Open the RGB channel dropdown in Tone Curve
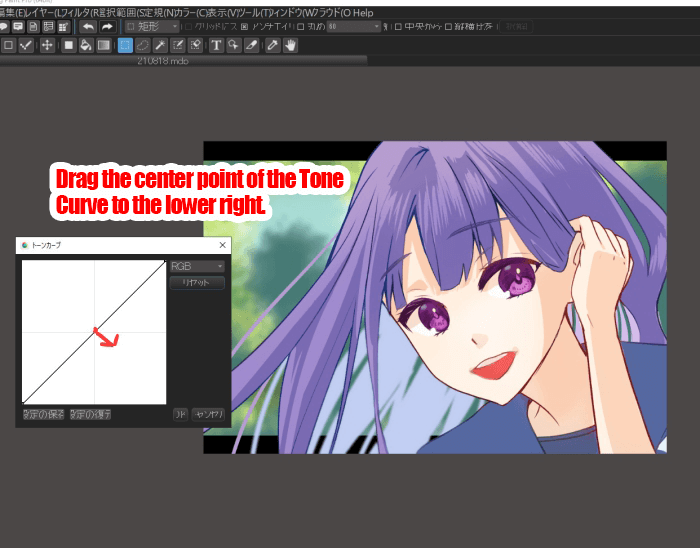700x548 pixels. click(197, 266)
